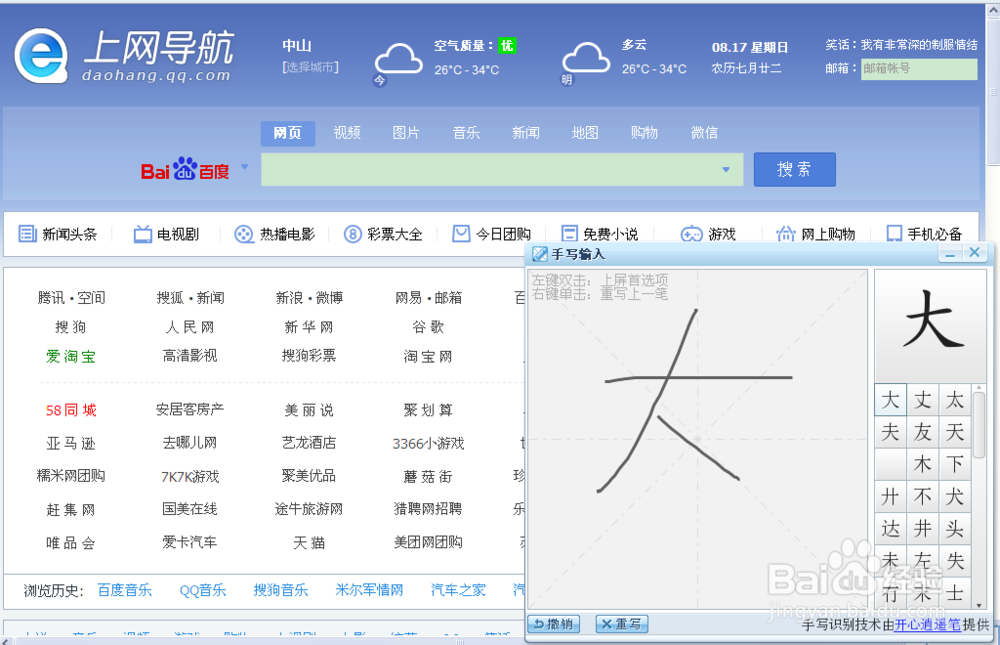Click the joke text 我有非常深的制服情结

pyautogui.click(x=919, y=45)
